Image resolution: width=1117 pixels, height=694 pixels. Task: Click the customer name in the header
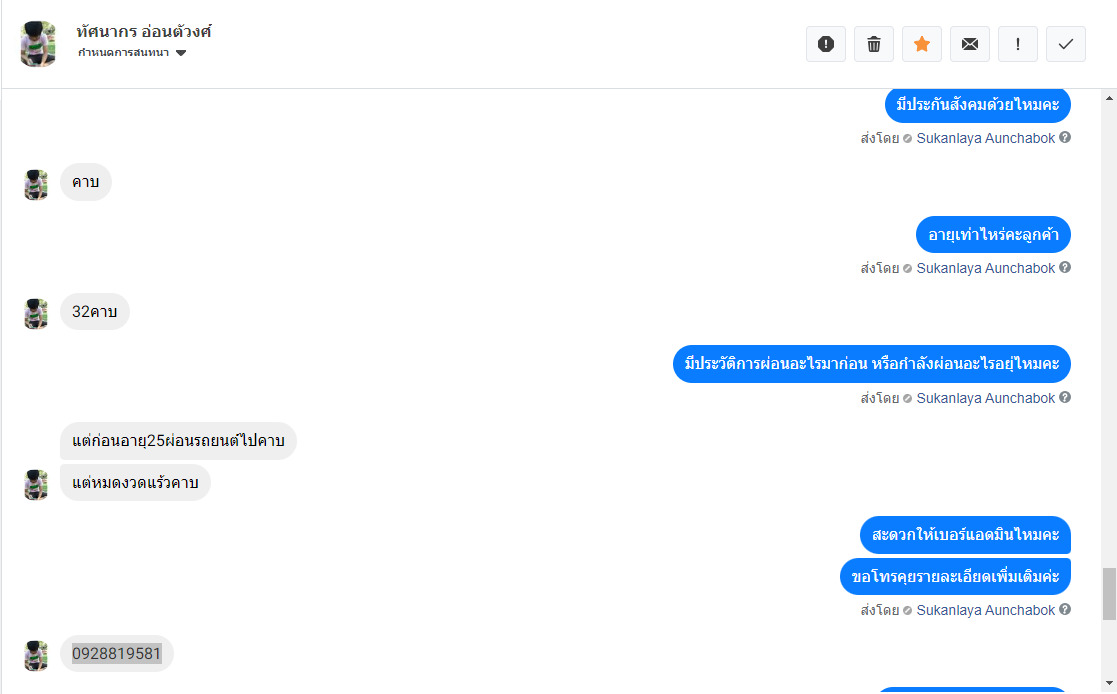click(144, 31)
